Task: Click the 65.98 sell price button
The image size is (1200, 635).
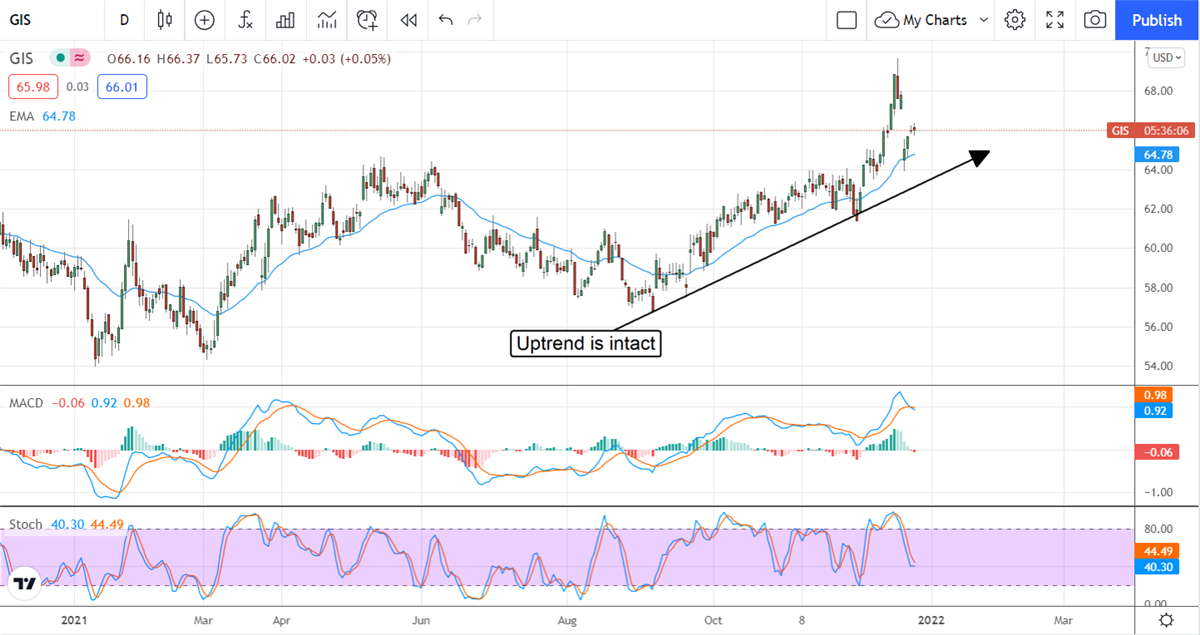Action: (32, 88)
